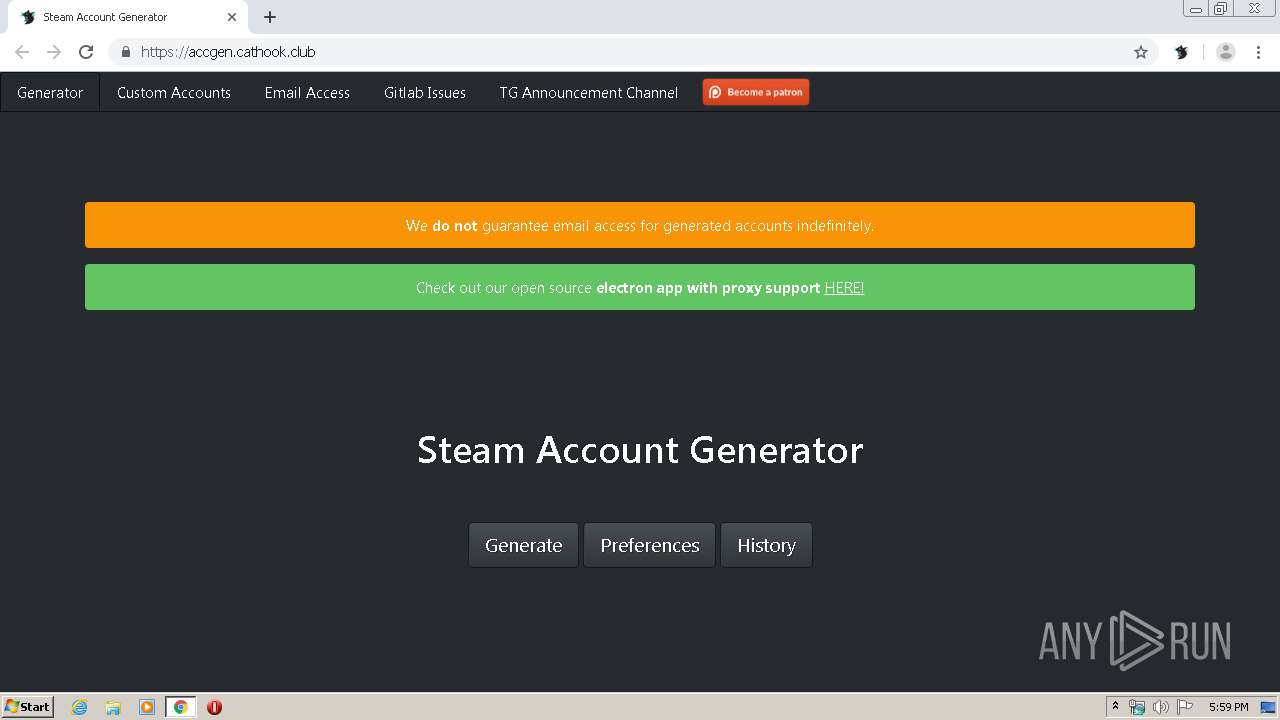The image size is (1280, 720).
Task: Click the show desktop button in tray
Action: tap(1269, 707)
